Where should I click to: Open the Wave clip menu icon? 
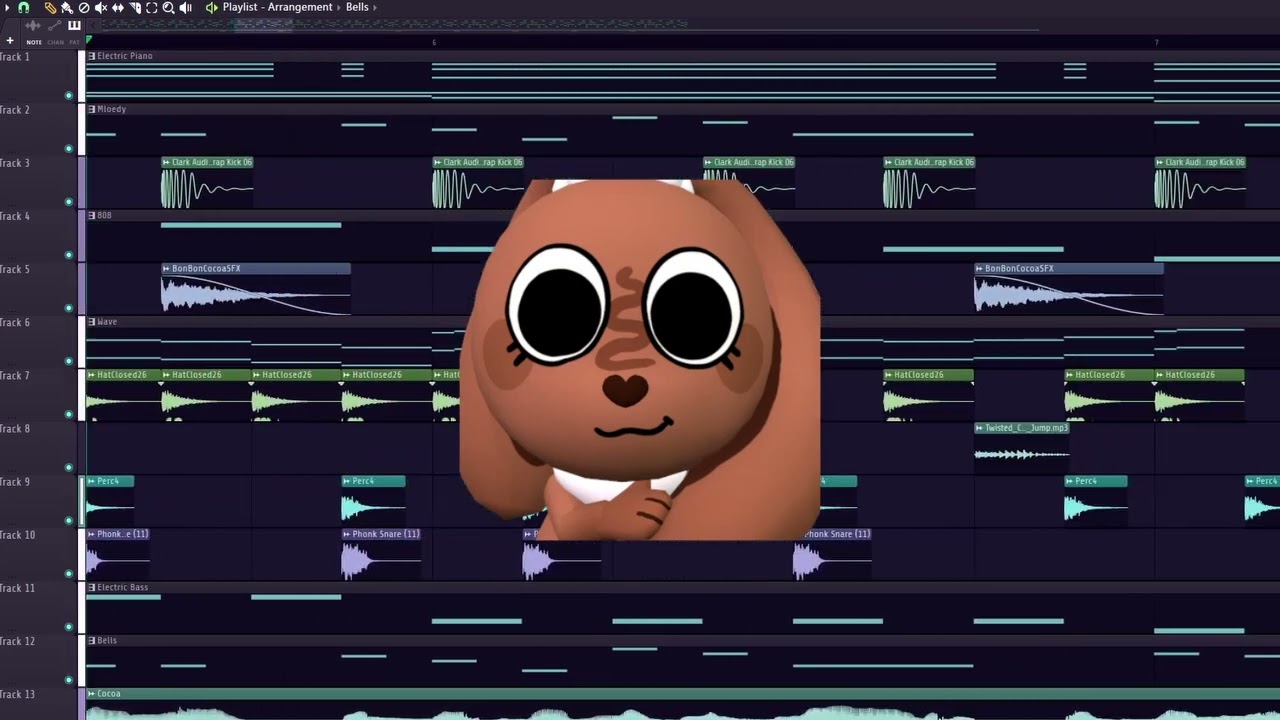(x=91, y=322)
